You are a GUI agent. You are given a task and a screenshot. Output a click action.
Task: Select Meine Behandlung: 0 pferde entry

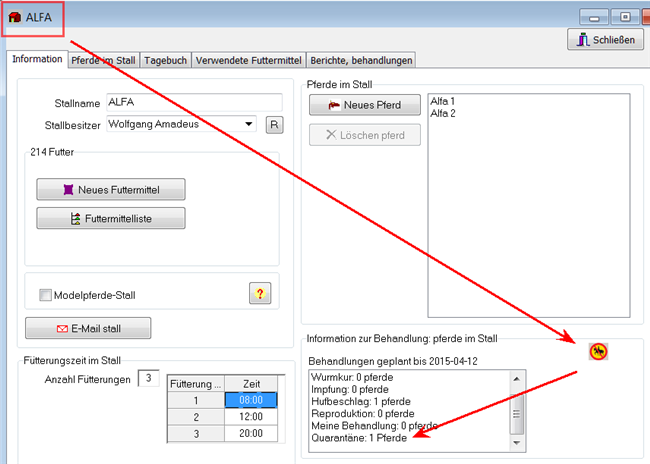[x=374, y=425]
